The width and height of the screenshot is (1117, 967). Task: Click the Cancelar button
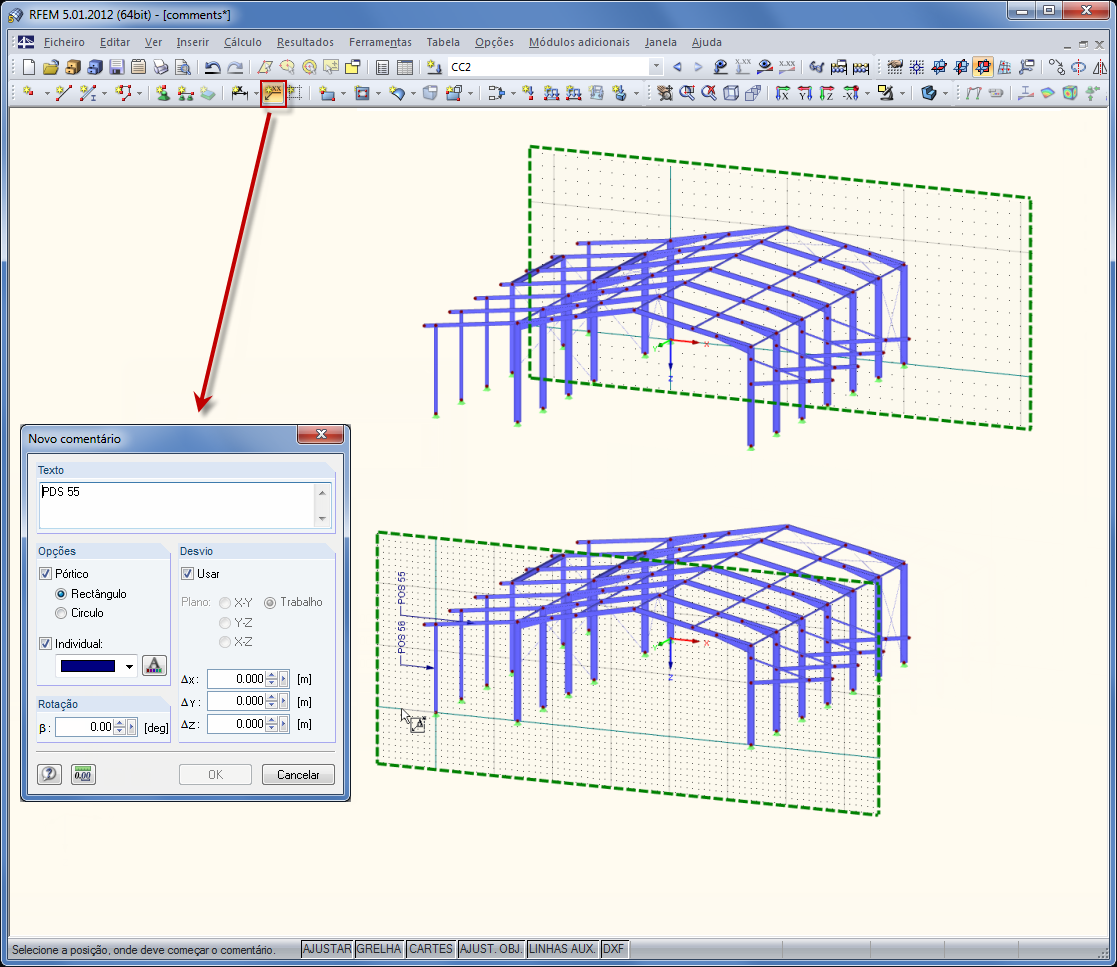[x=298, y=775]
